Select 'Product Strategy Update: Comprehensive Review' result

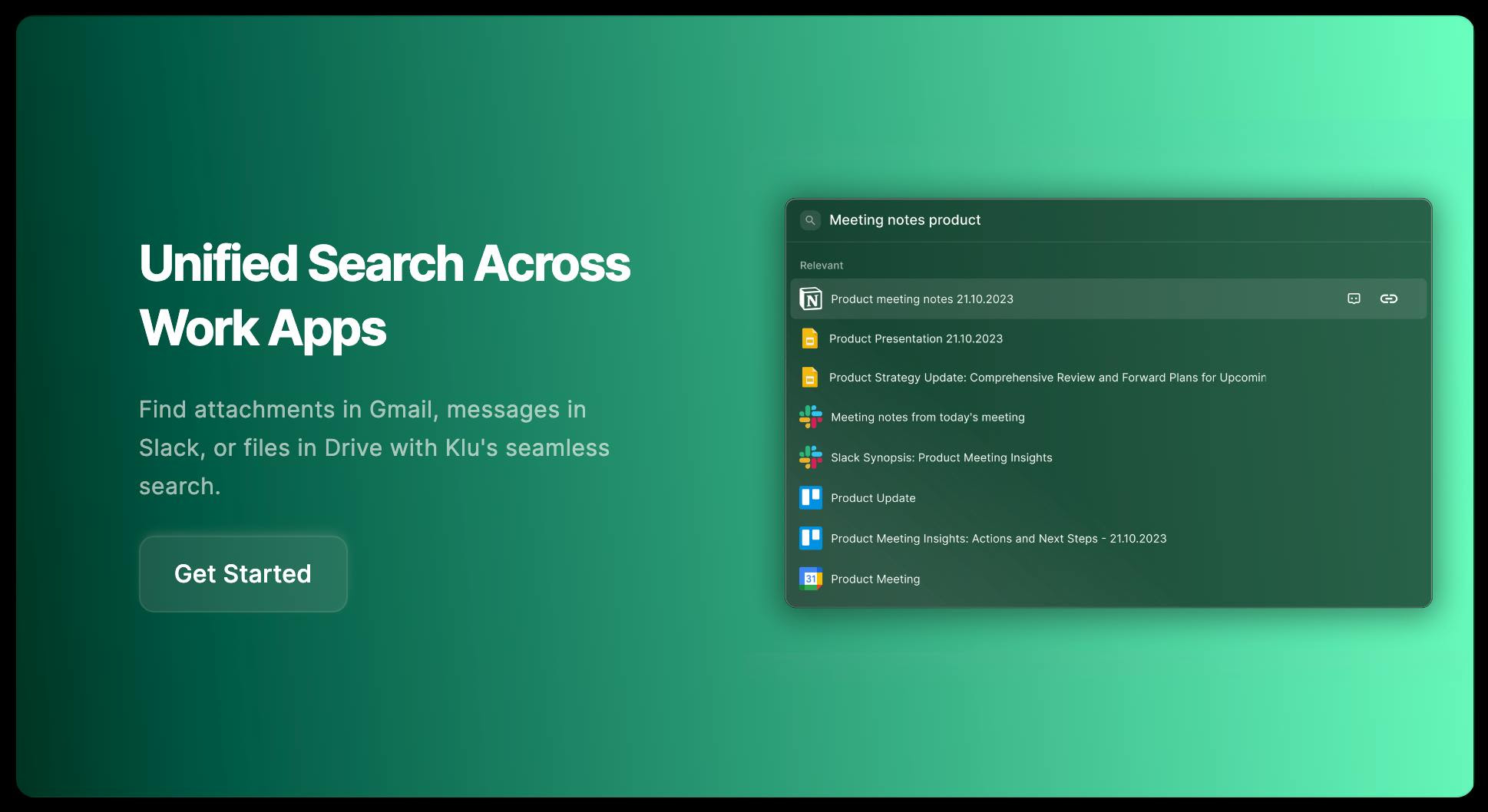click(x=1047, y=378)
